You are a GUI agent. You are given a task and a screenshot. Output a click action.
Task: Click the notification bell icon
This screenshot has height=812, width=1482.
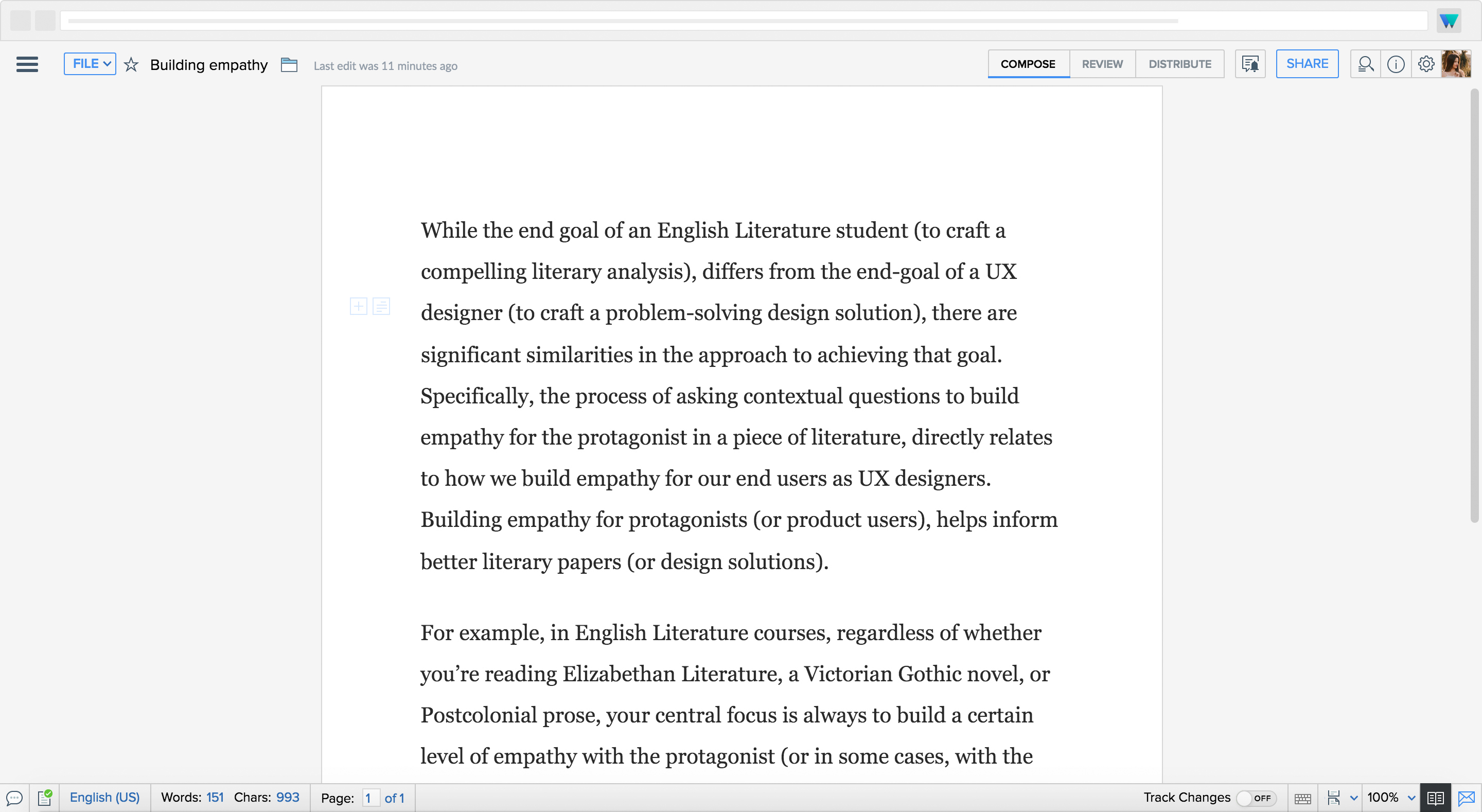pos(1251,63)
